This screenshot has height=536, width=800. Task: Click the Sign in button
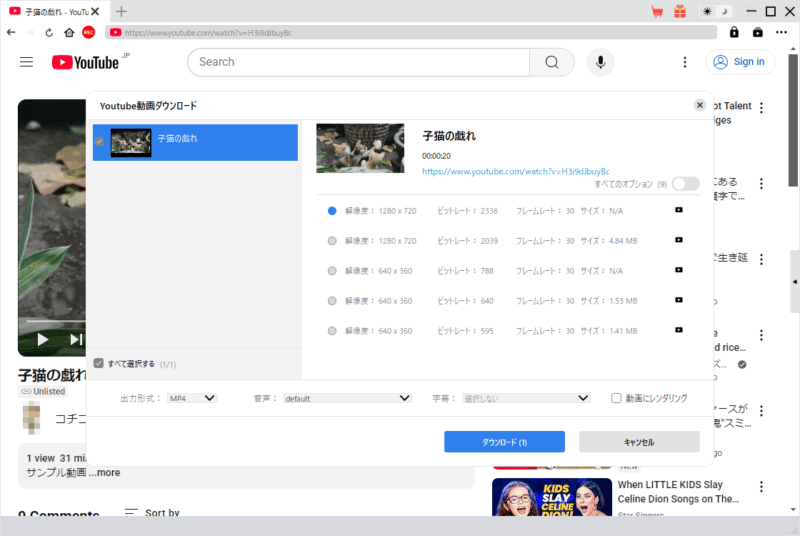pos(740,62)
